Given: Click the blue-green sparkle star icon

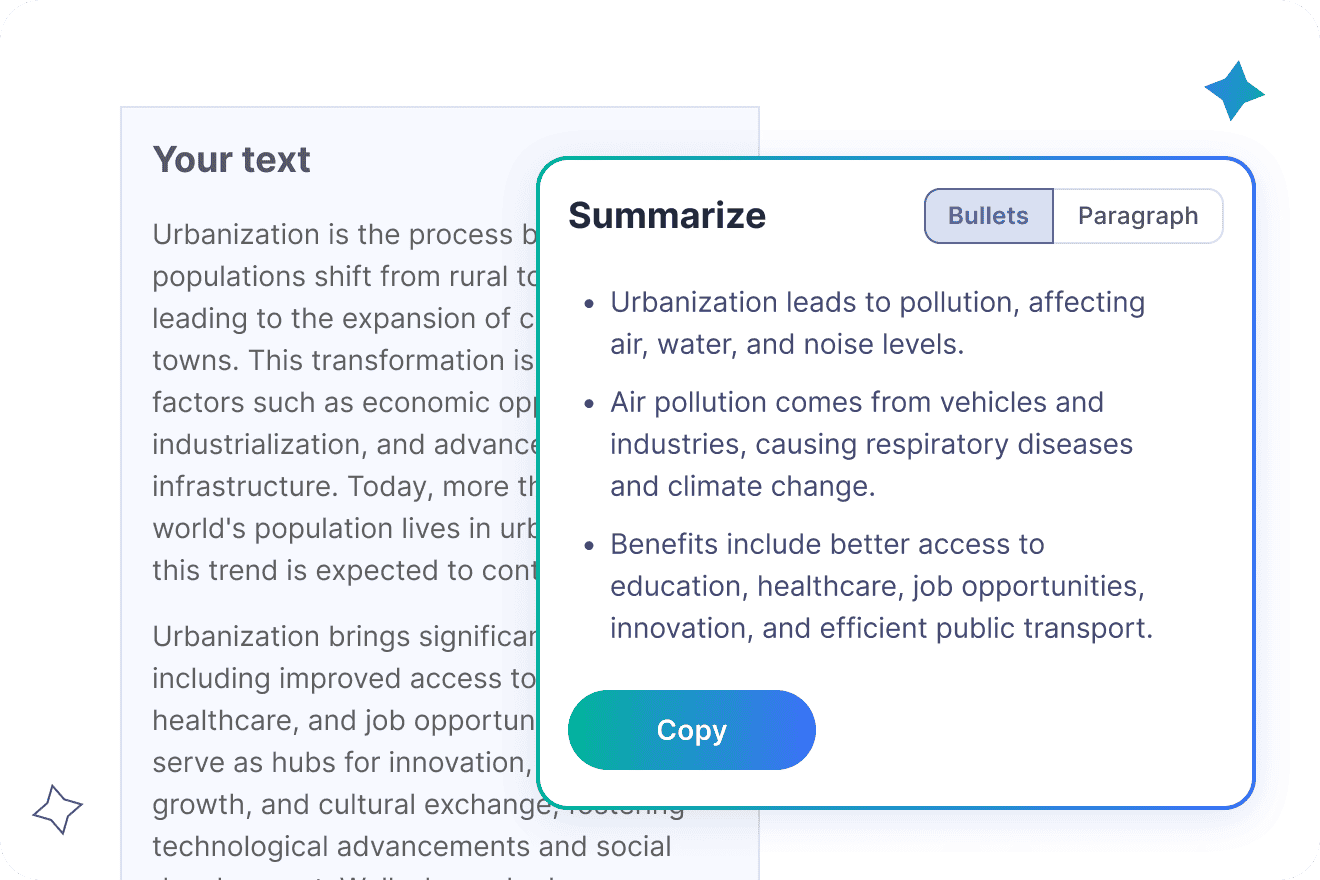Looking at the screenshot, I should pyautogui.click(x=1235, y=91).
